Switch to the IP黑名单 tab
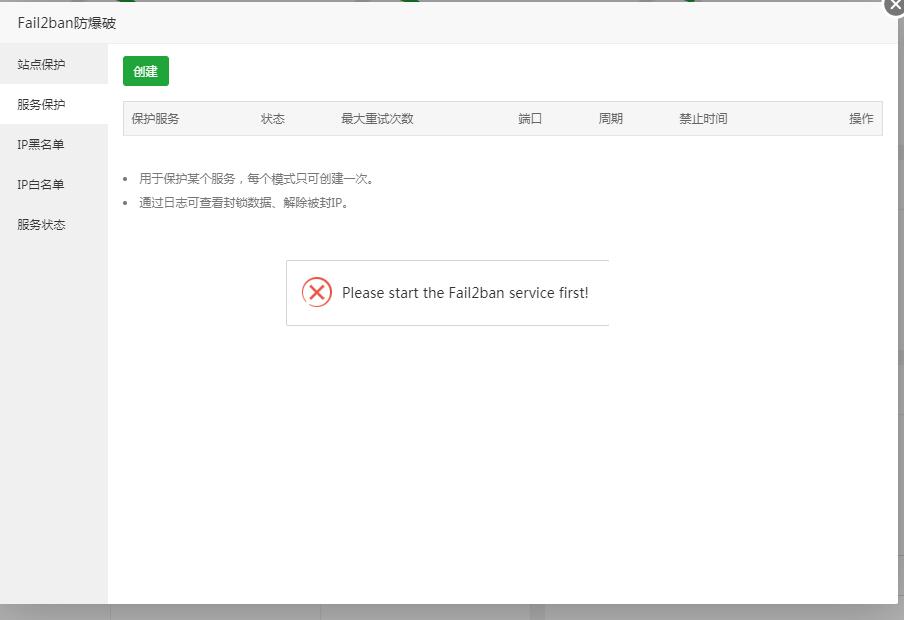The height and width of the screenshot is (620, 904). [x=54, y=144]
